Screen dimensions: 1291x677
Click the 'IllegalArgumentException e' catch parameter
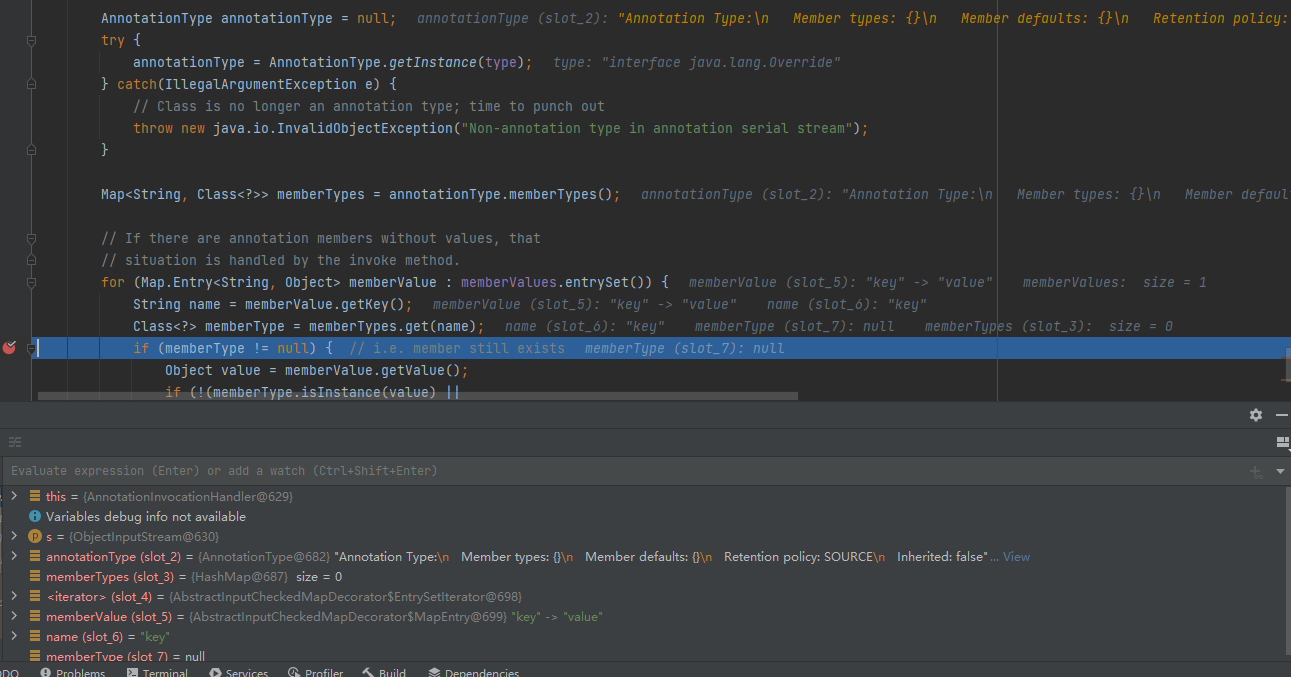(273, 84)
